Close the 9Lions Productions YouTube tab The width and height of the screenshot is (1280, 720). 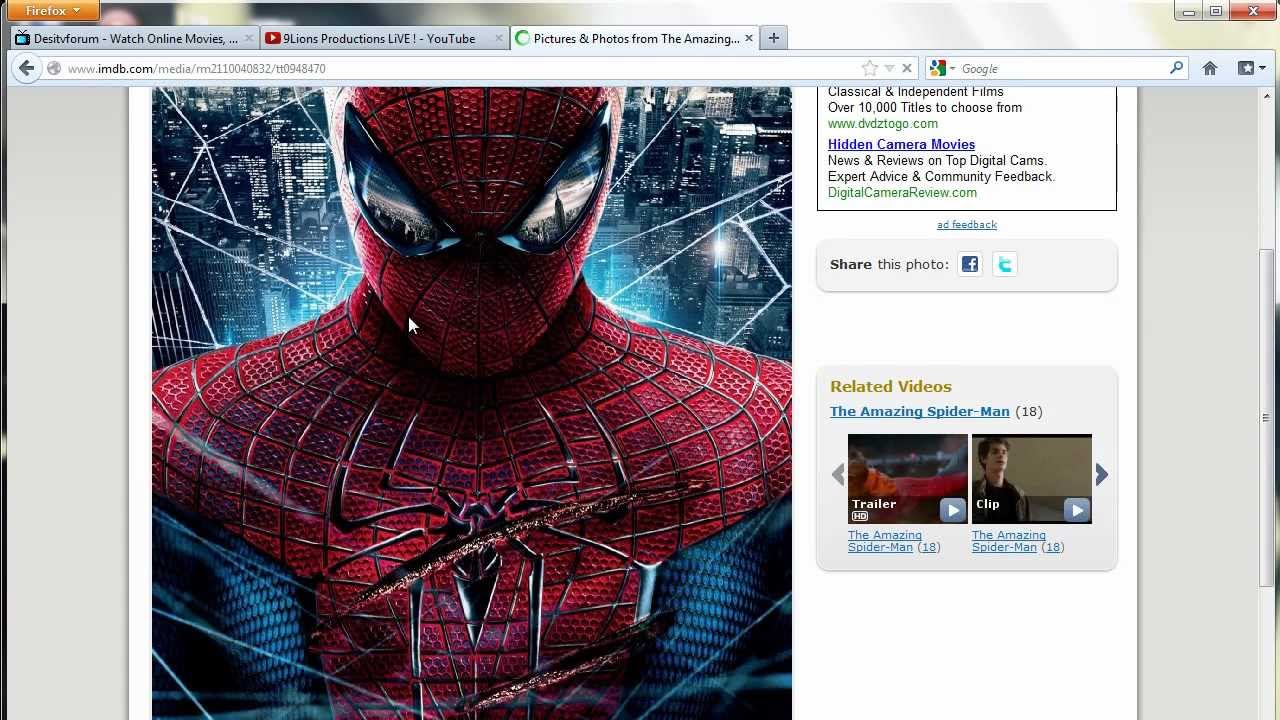pos(498,39)
